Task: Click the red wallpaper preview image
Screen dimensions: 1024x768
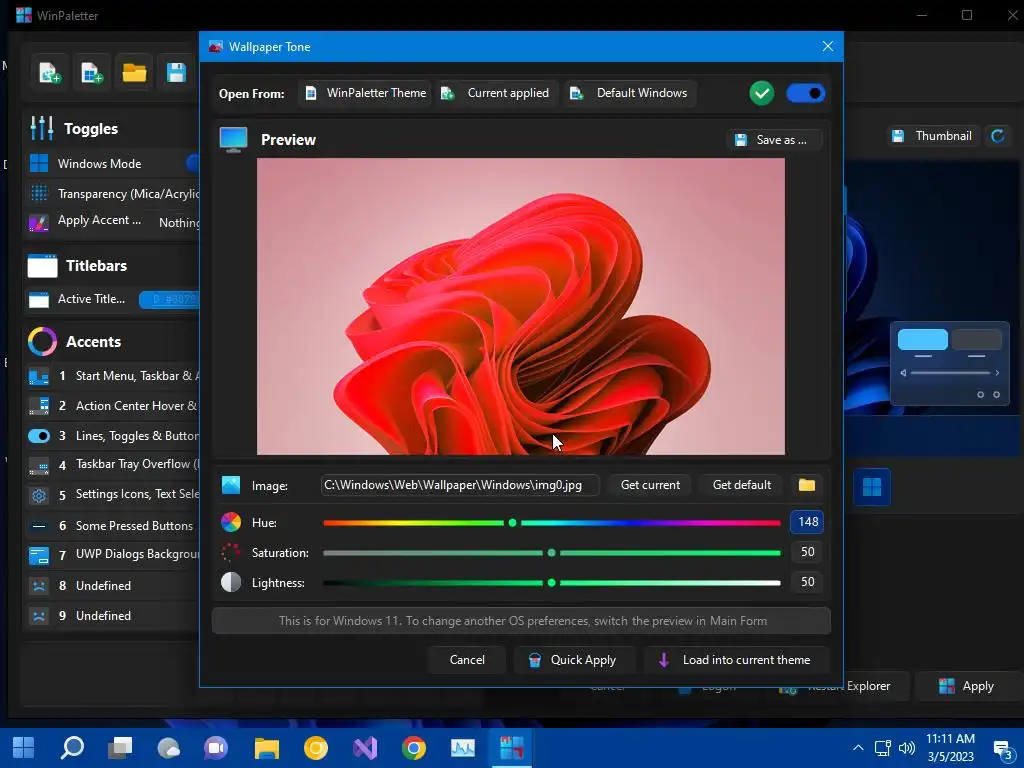Action: pos(520,306)
